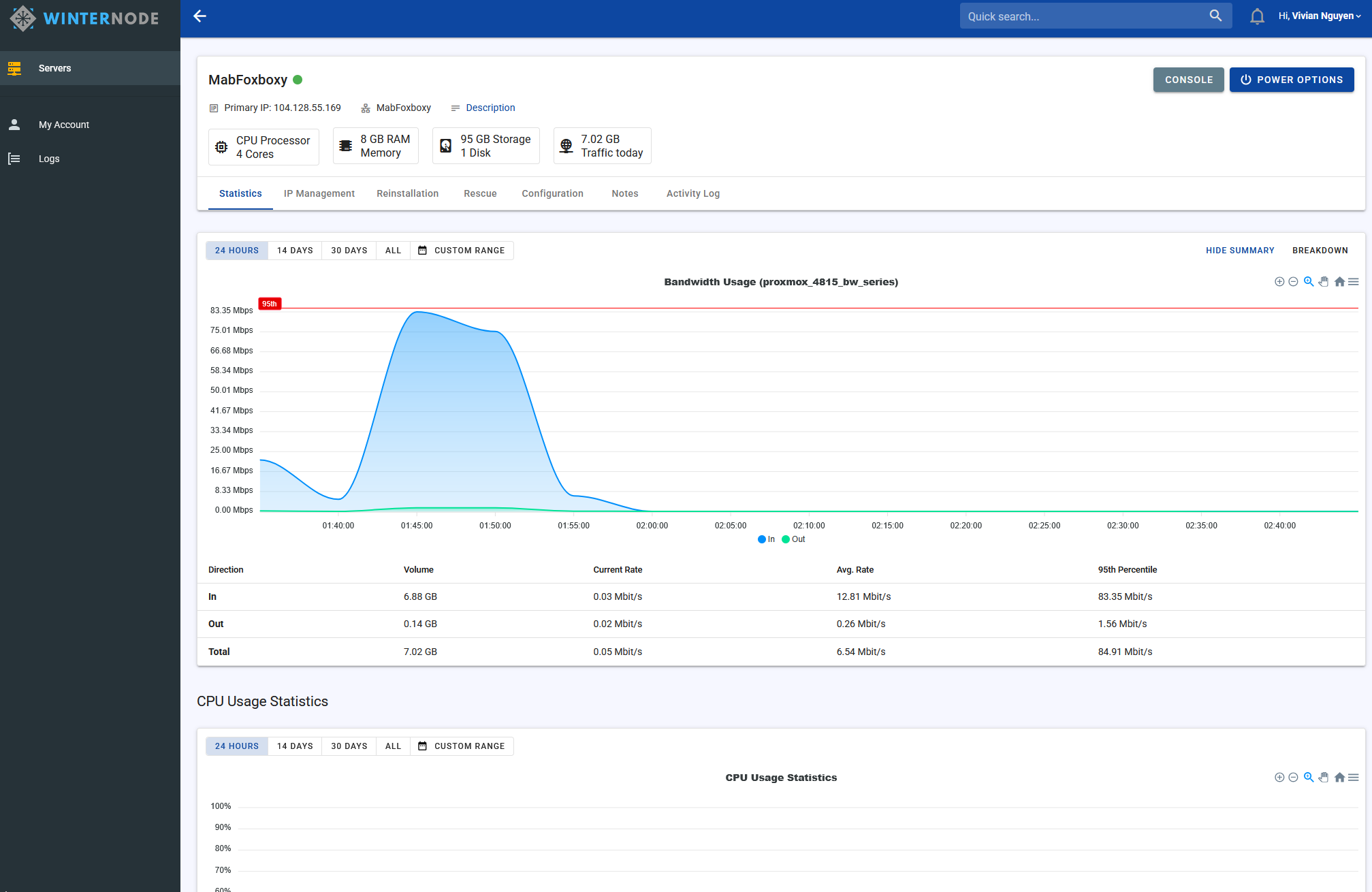Select 14 Days bandwidth range
1372x892 pixels.
click(x=295, y=251)
